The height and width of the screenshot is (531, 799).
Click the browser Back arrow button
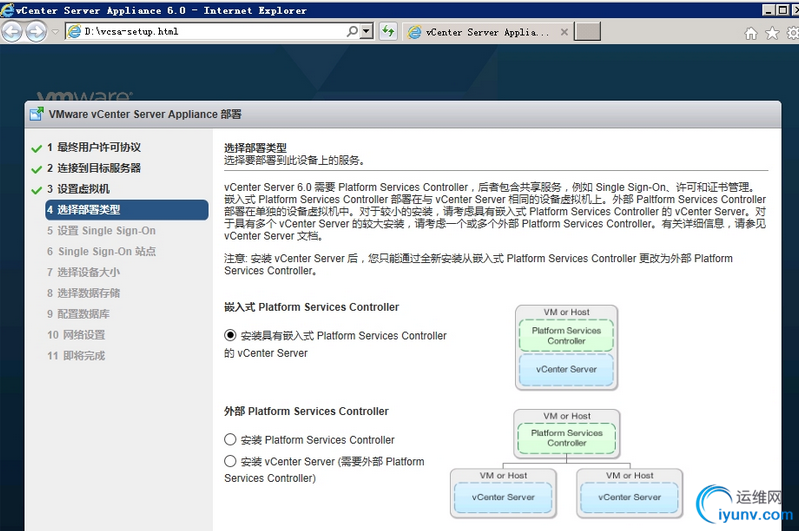click(x=12, y=32)
